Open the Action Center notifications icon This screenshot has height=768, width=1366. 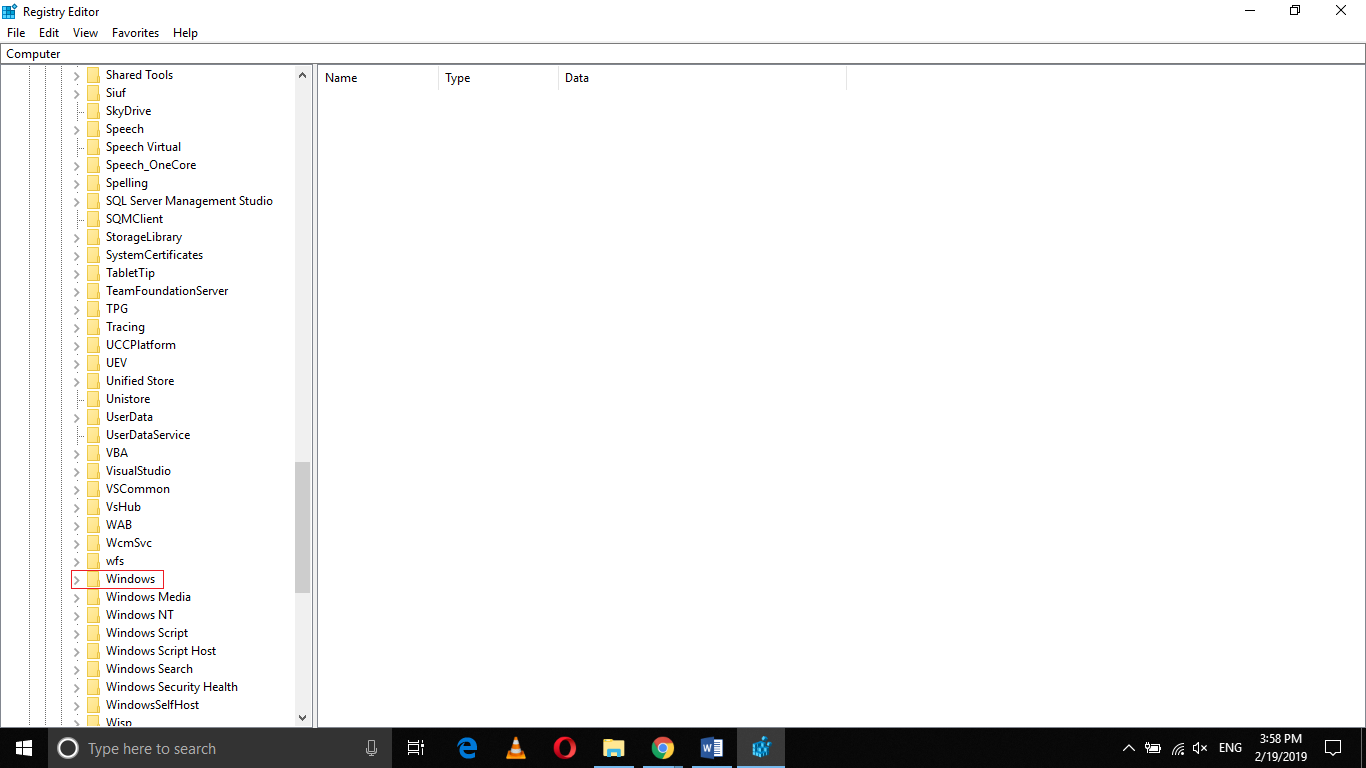[x=1332, y=748]
